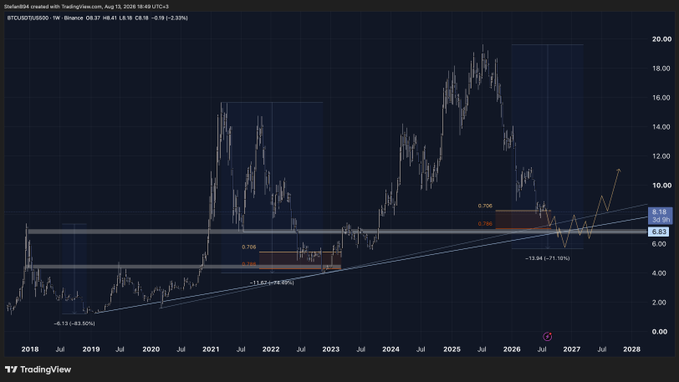Click the 16.00 price axis label

(661, 97)
